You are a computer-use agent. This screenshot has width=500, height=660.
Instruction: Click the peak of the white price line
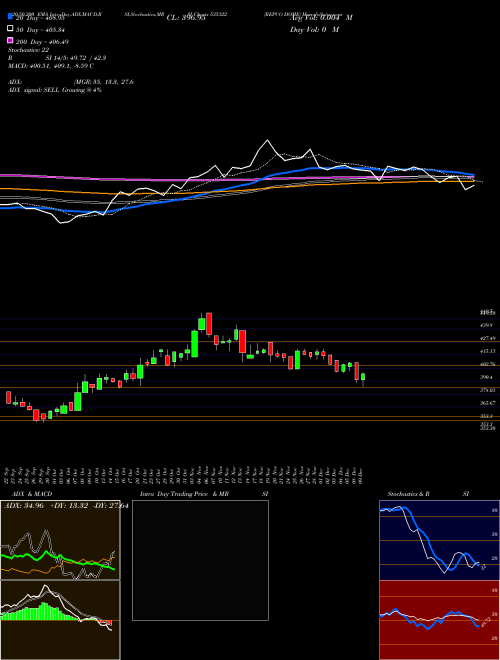coord(267,141)
